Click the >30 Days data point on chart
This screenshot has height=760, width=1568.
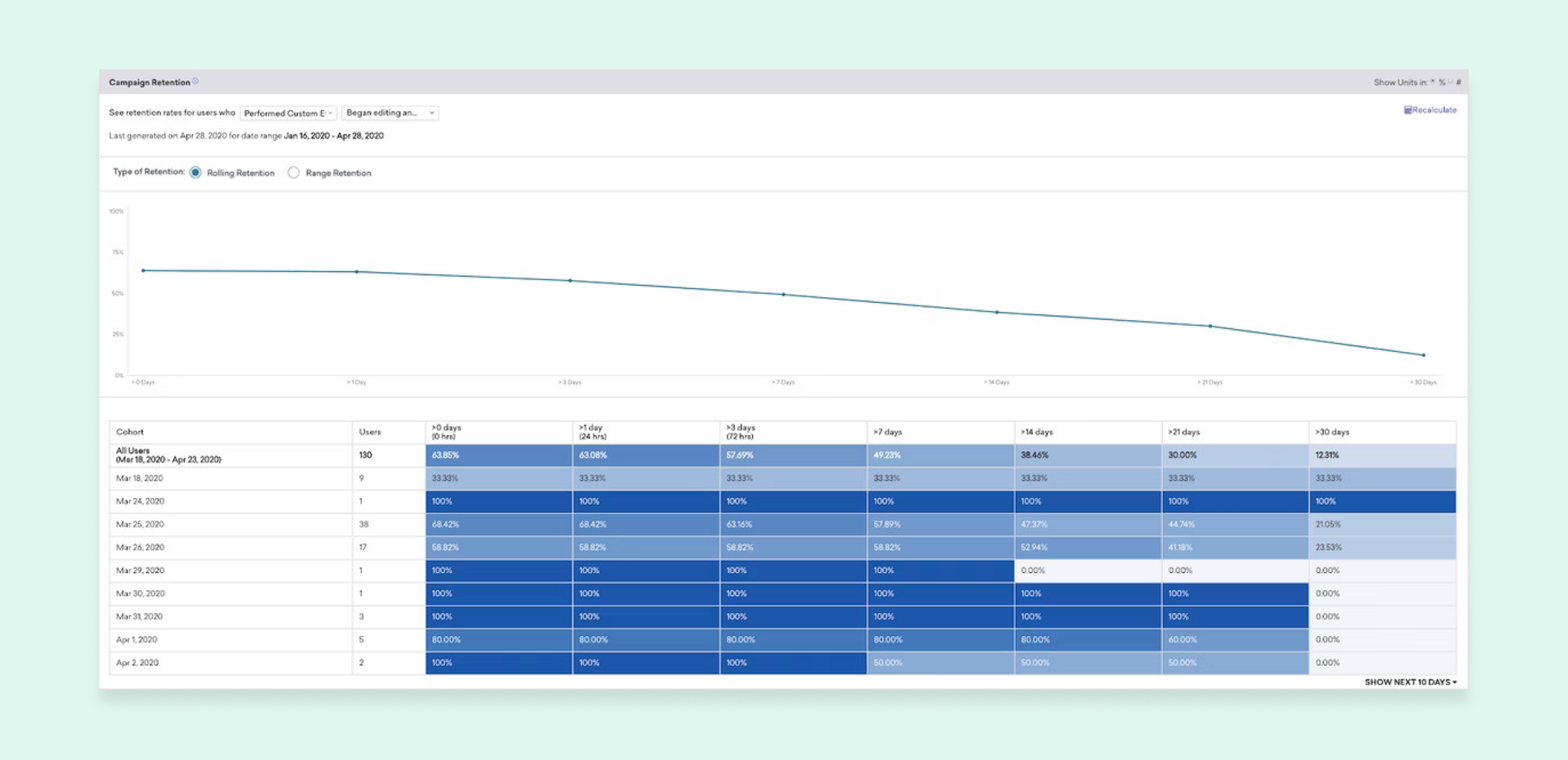pyautogui.click(x=1423, y=355)
